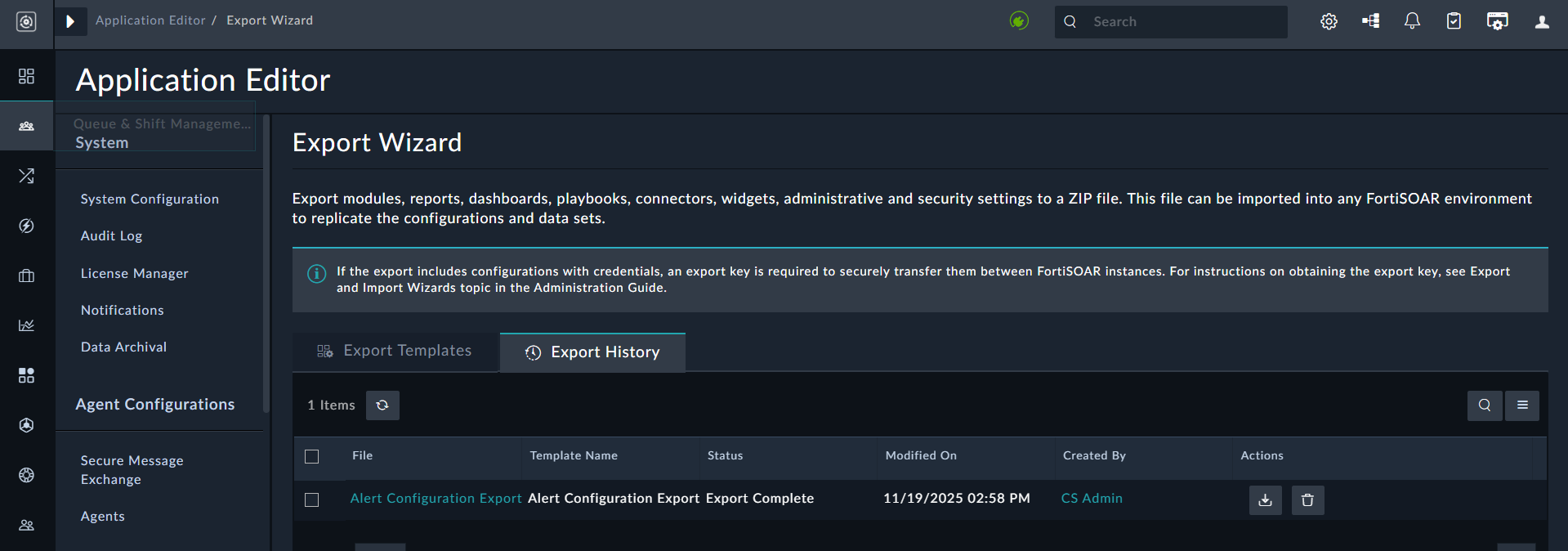Click the Application Editor breadcrumb link
Viewport: 1568px width, 551px height.
tap(150, 20)
